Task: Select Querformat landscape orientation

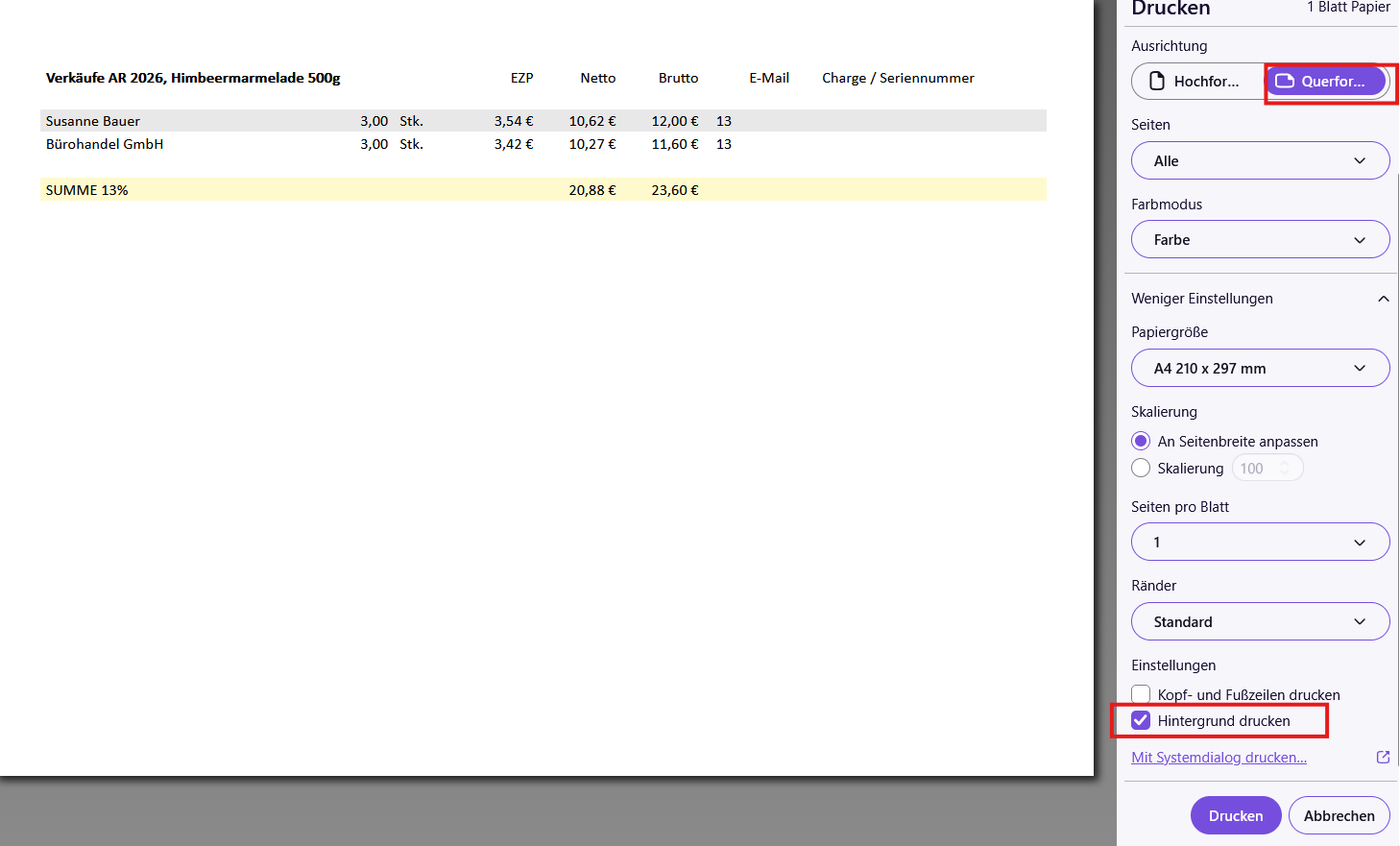Action: (x=1326, y=82)
